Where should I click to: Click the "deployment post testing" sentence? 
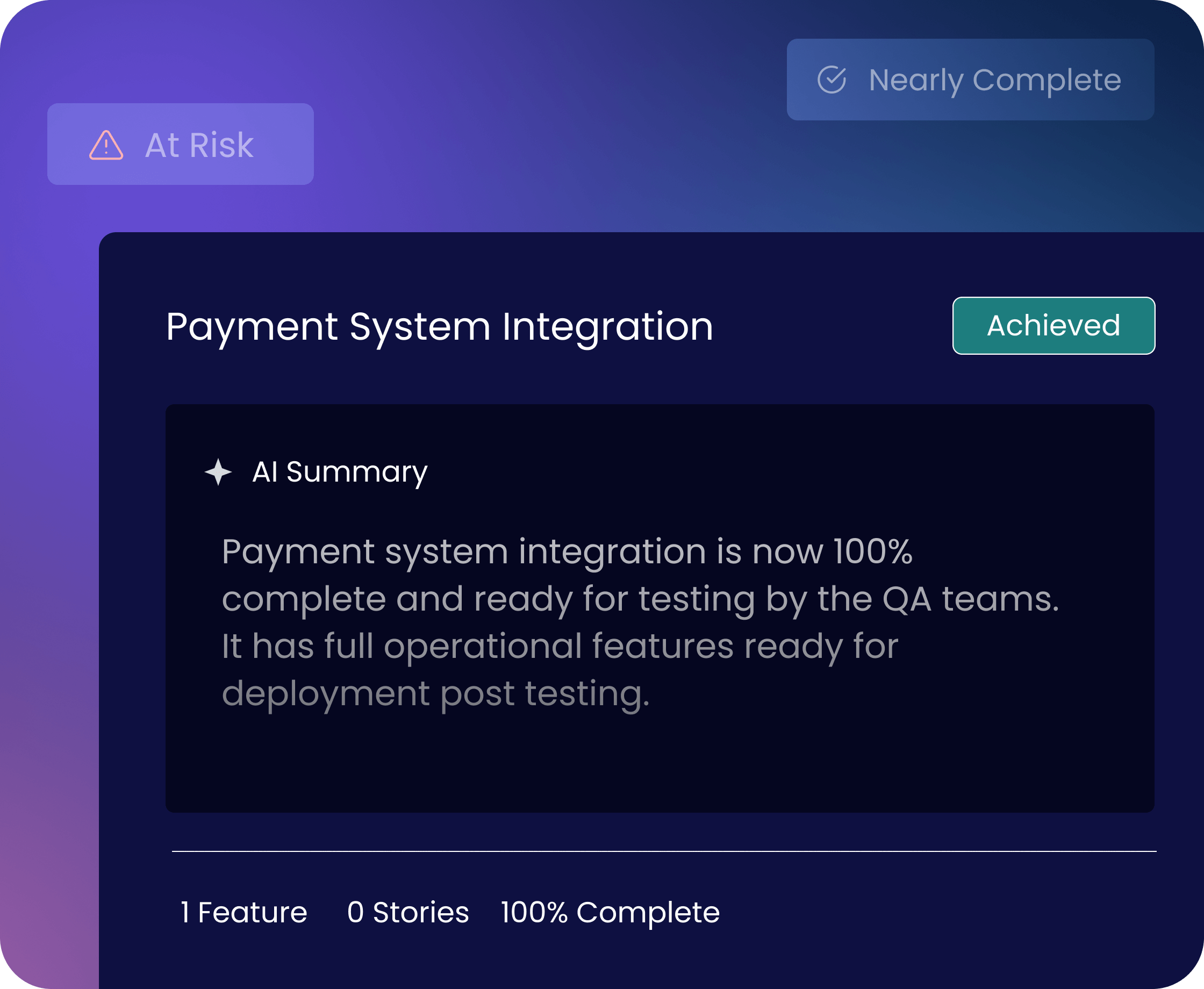[436, 693]
